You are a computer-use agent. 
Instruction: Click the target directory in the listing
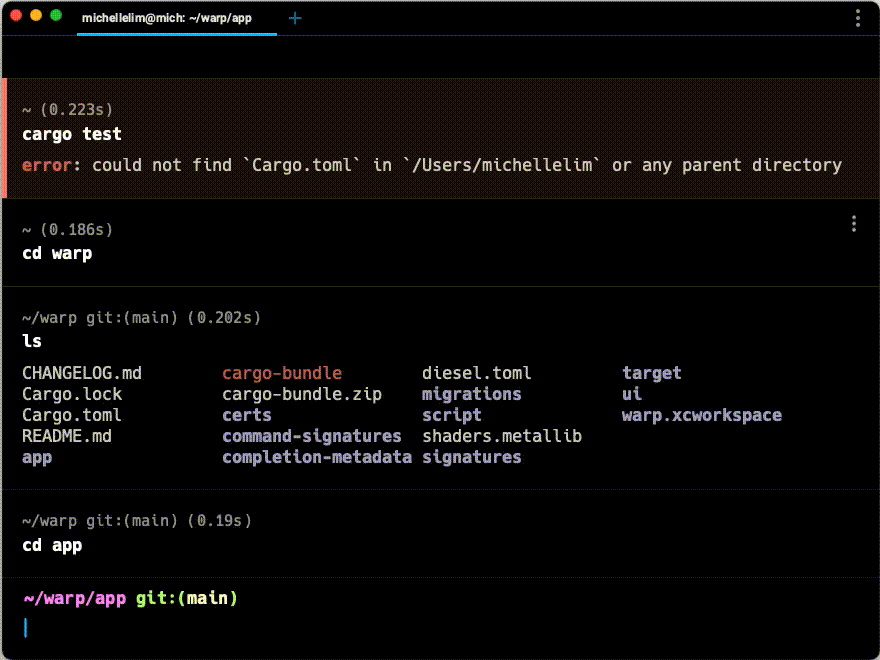pyautogui.click(x=652, y=373)
